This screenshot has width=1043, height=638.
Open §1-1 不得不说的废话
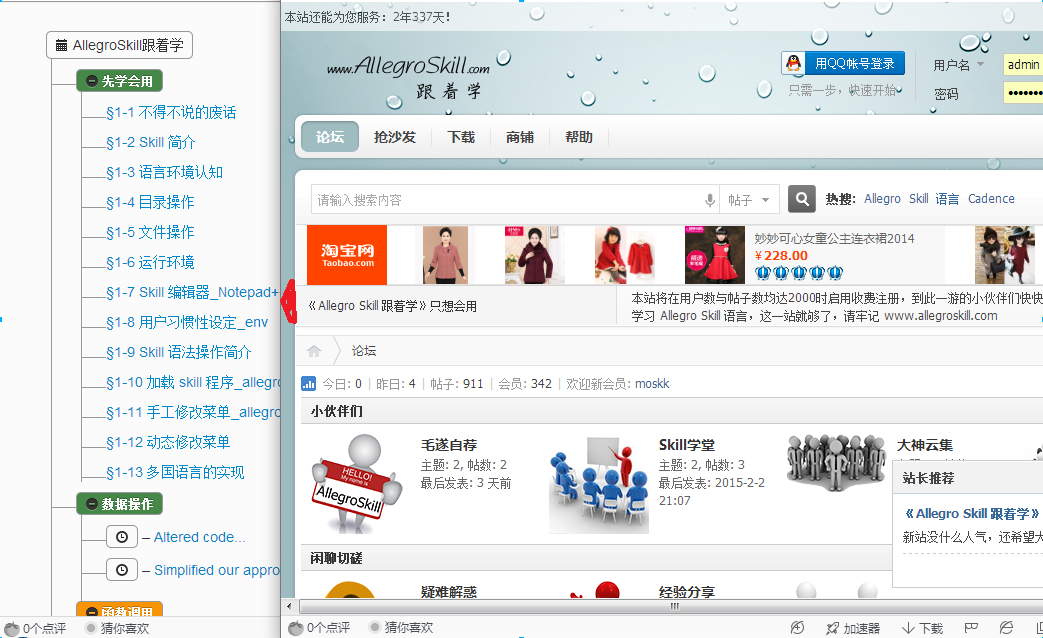tap(171, 112)
